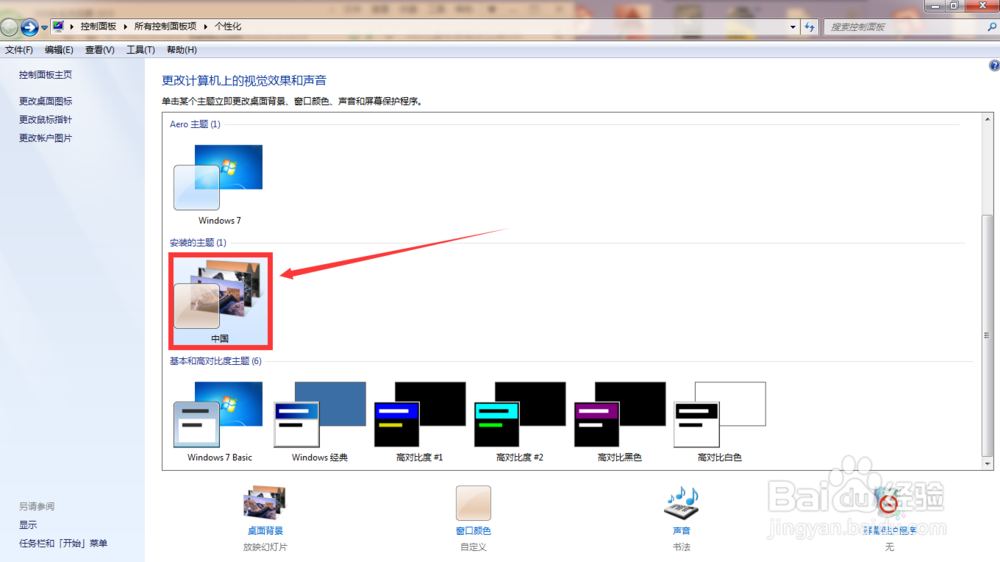This screenshot has height=562, width=1000.
Task: Apply the Windows 7 Basic theme
Action: (x=219, y=422)
